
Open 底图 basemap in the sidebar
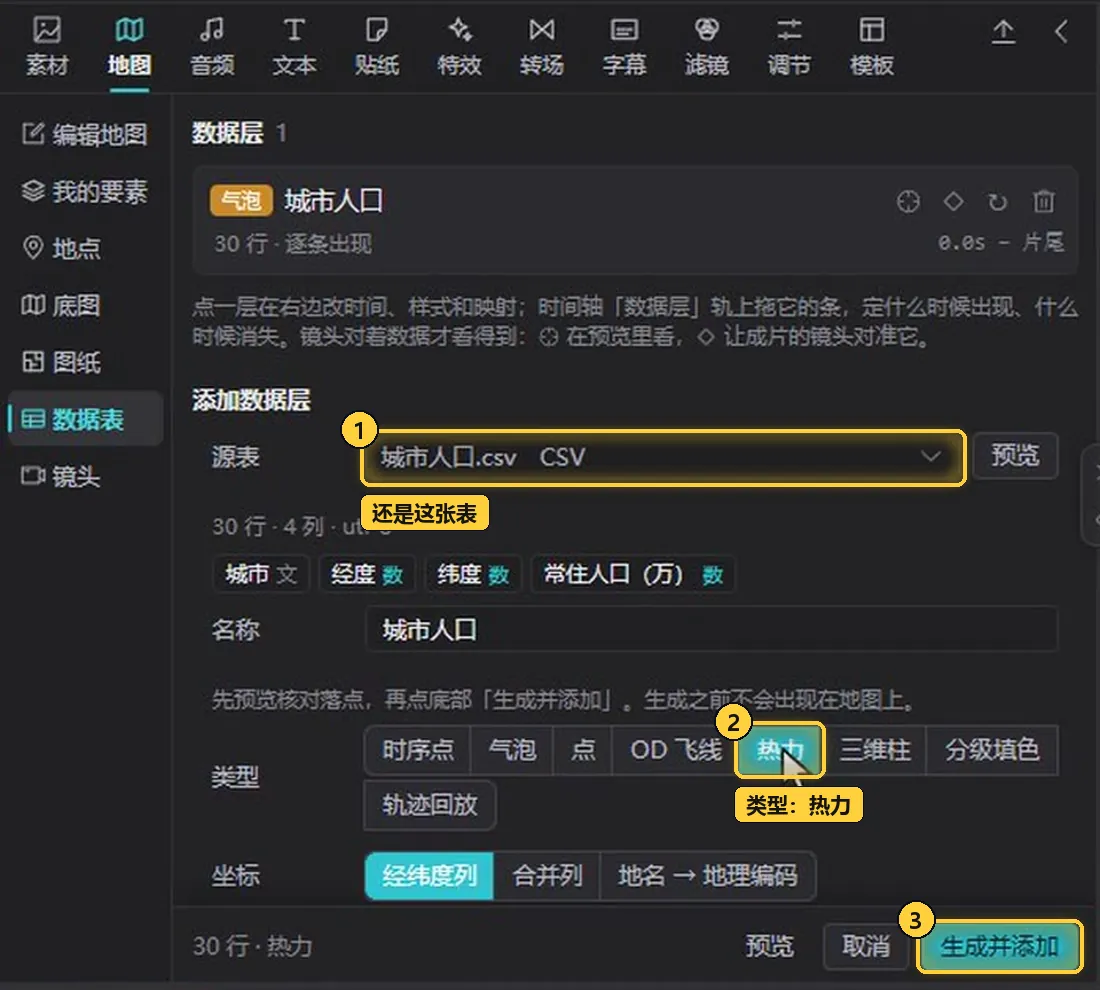click(85, 305)
